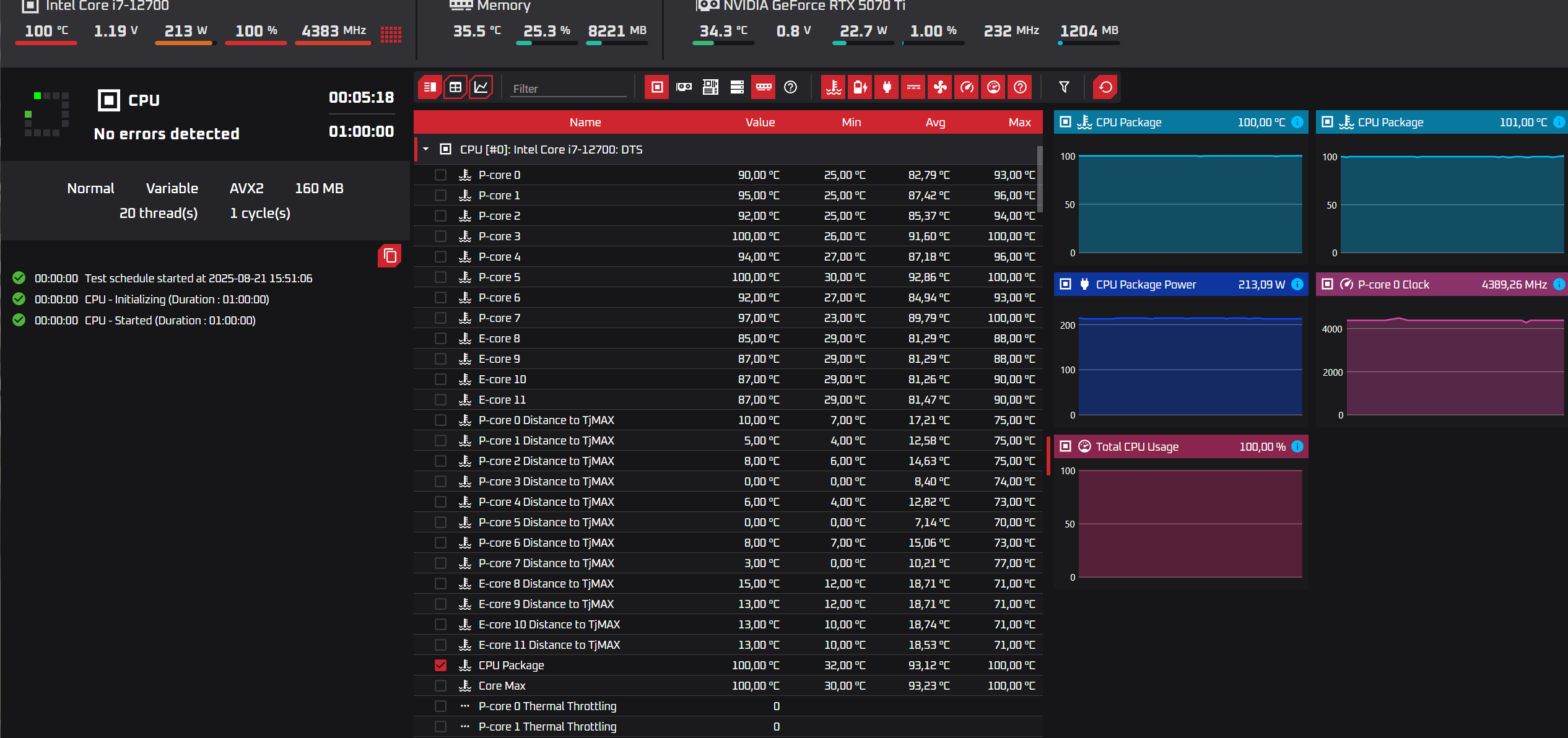Select the table grid view icon
The height and width of the screenshot is (738, 1568).
click(x=455, y=87)
